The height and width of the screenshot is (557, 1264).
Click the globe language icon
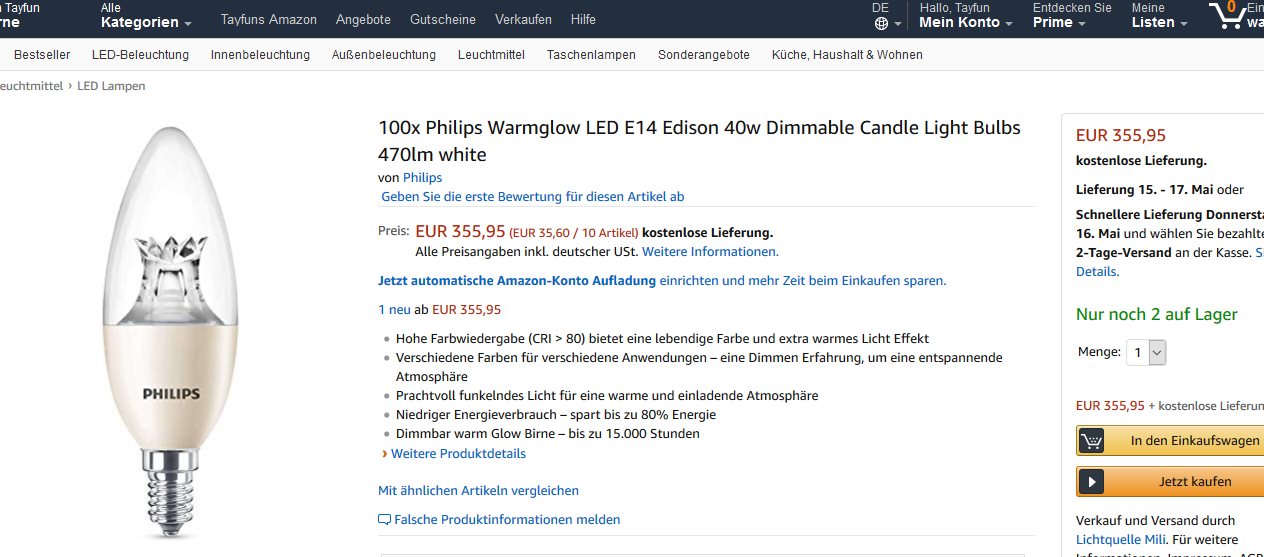click(x=881, y=23)
